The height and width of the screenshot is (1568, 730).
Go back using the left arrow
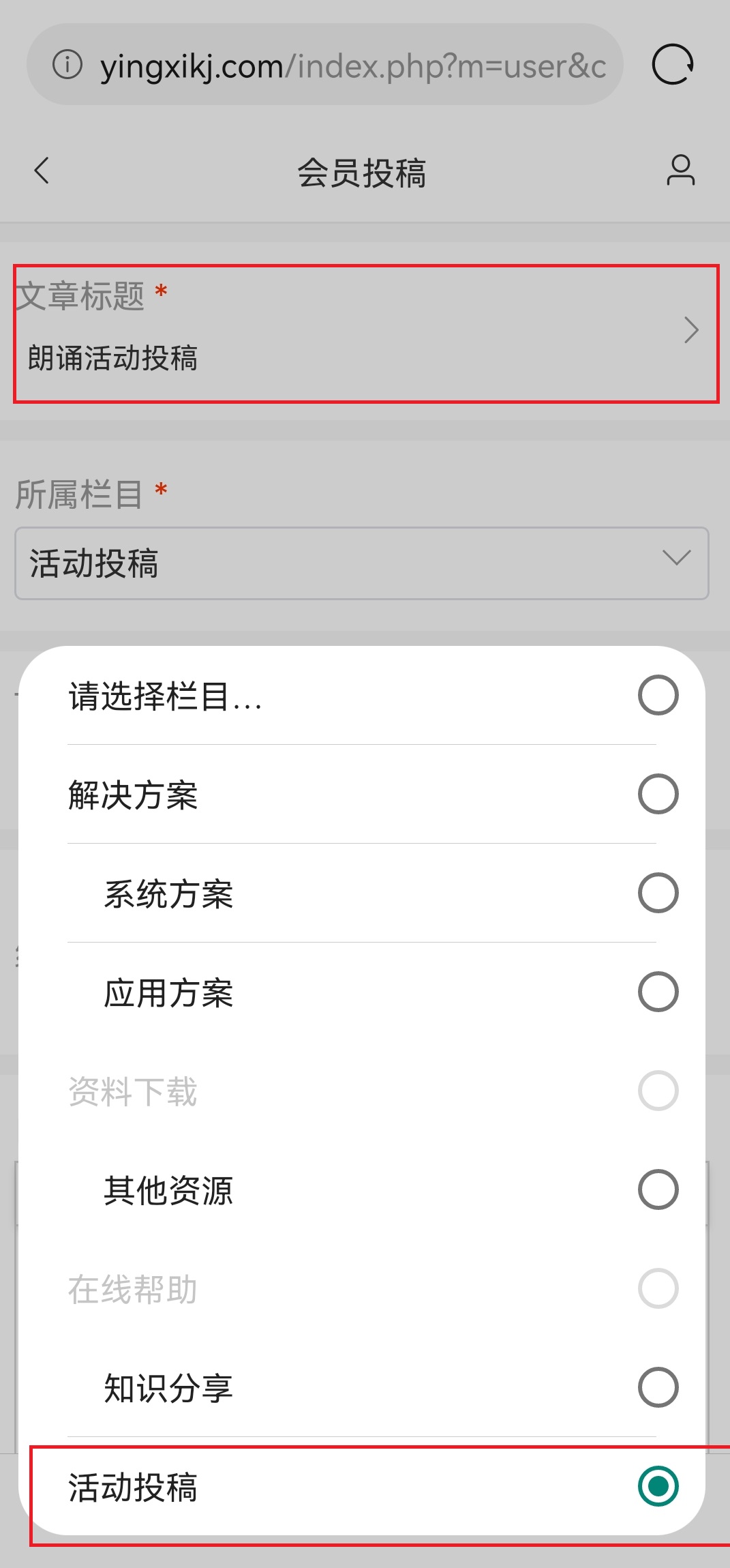[x=42, y=171]
